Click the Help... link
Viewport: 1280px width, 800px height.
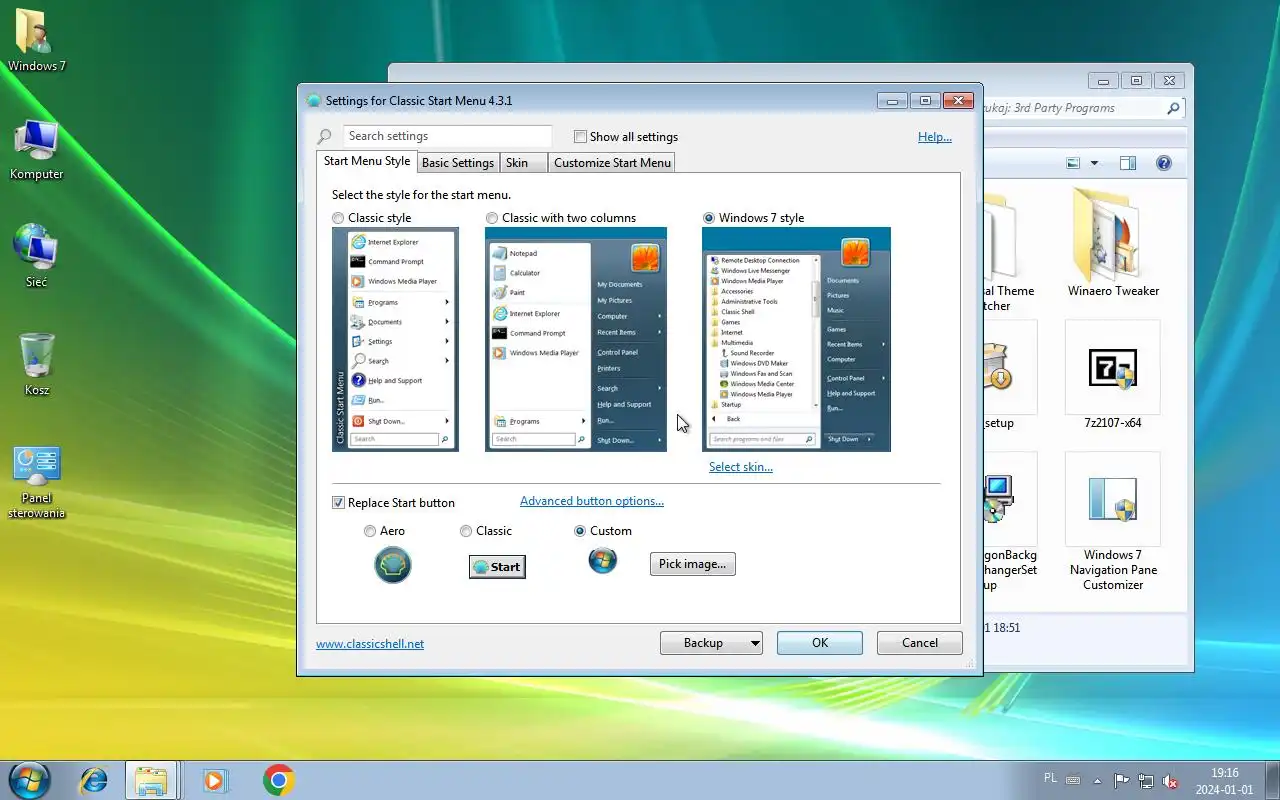[935, 137]
